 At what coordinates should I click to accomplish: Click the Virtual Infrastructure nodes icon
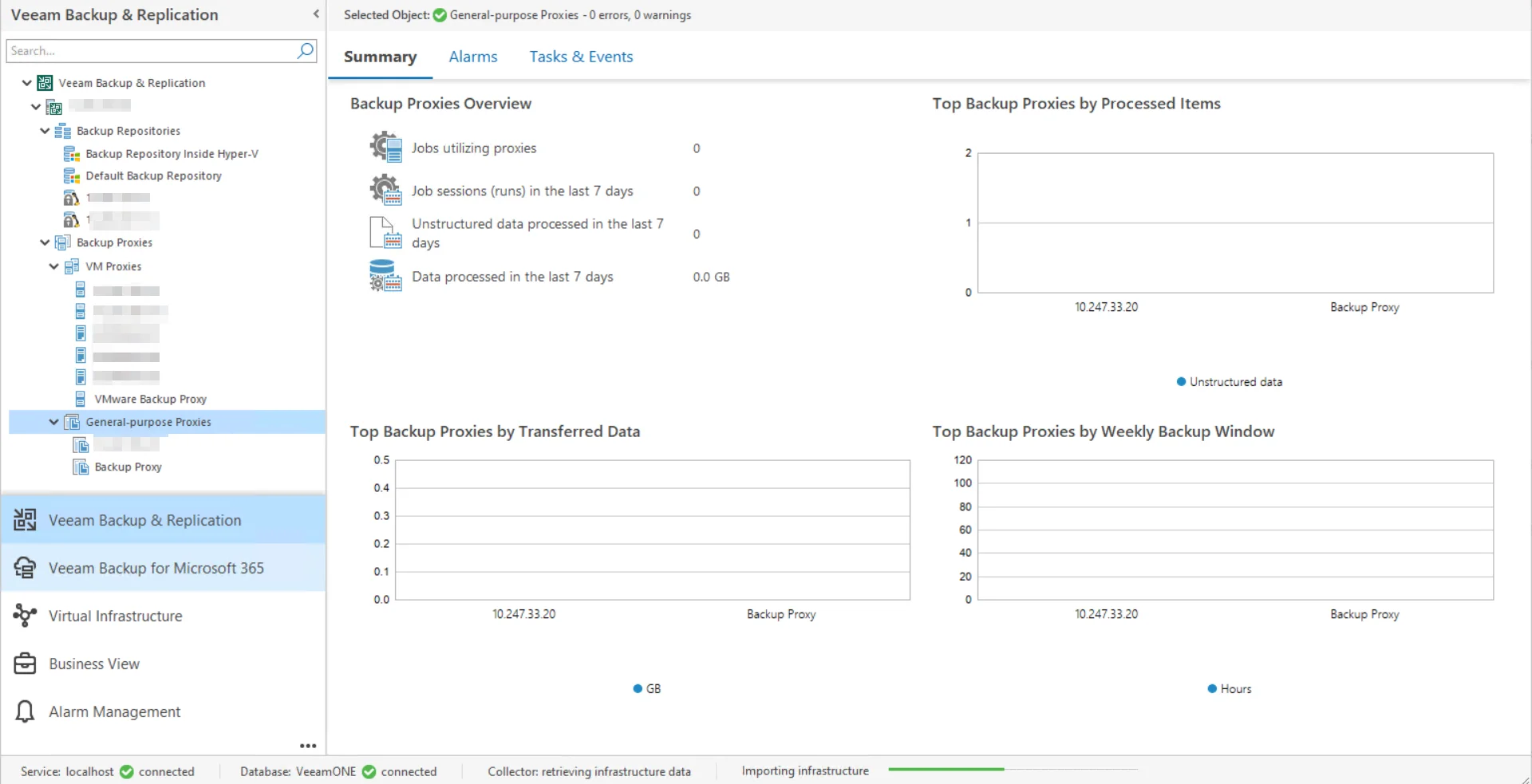(25, 616)
